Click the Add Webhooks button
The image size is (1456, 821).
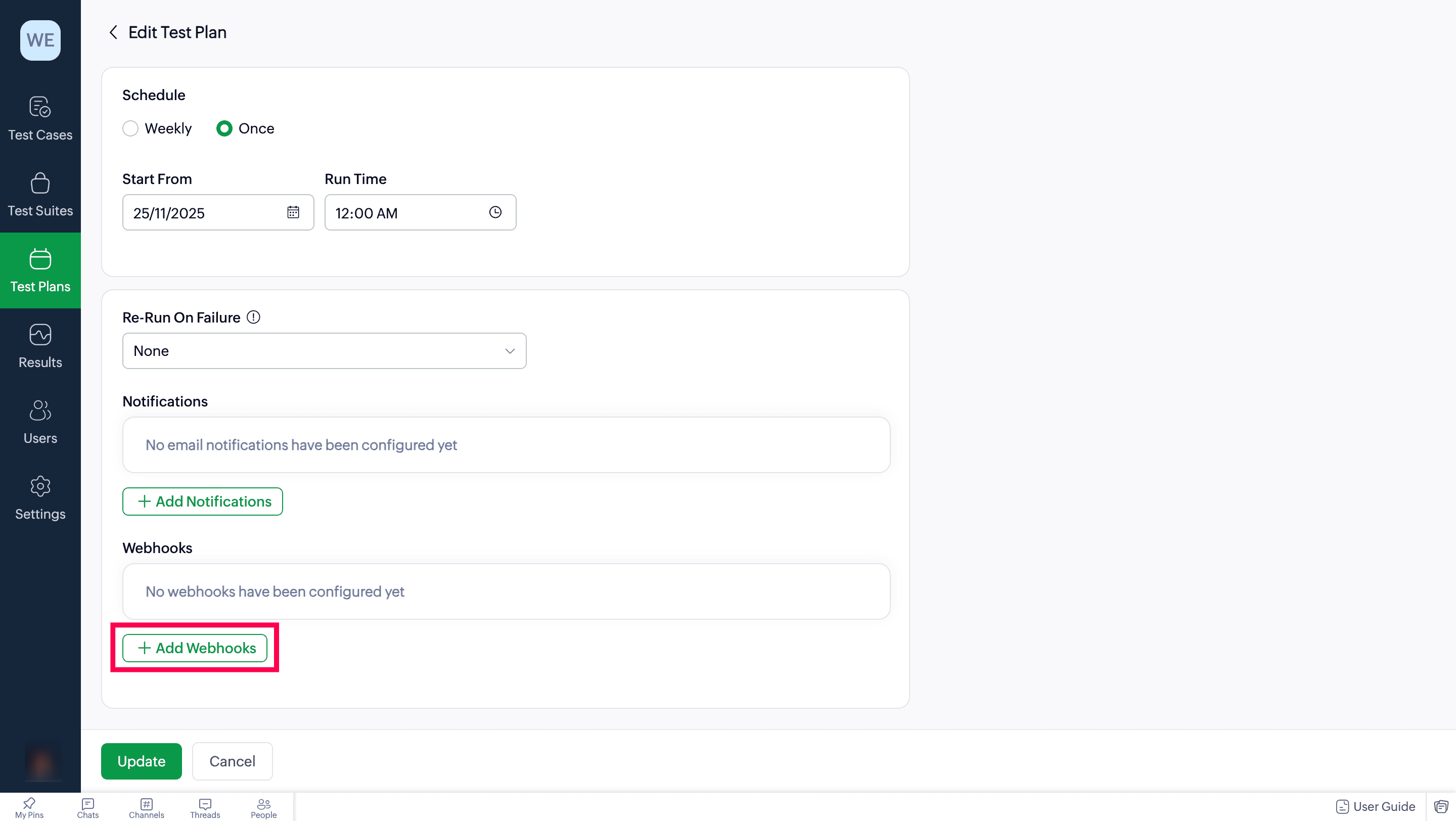[x=195, y=648]
